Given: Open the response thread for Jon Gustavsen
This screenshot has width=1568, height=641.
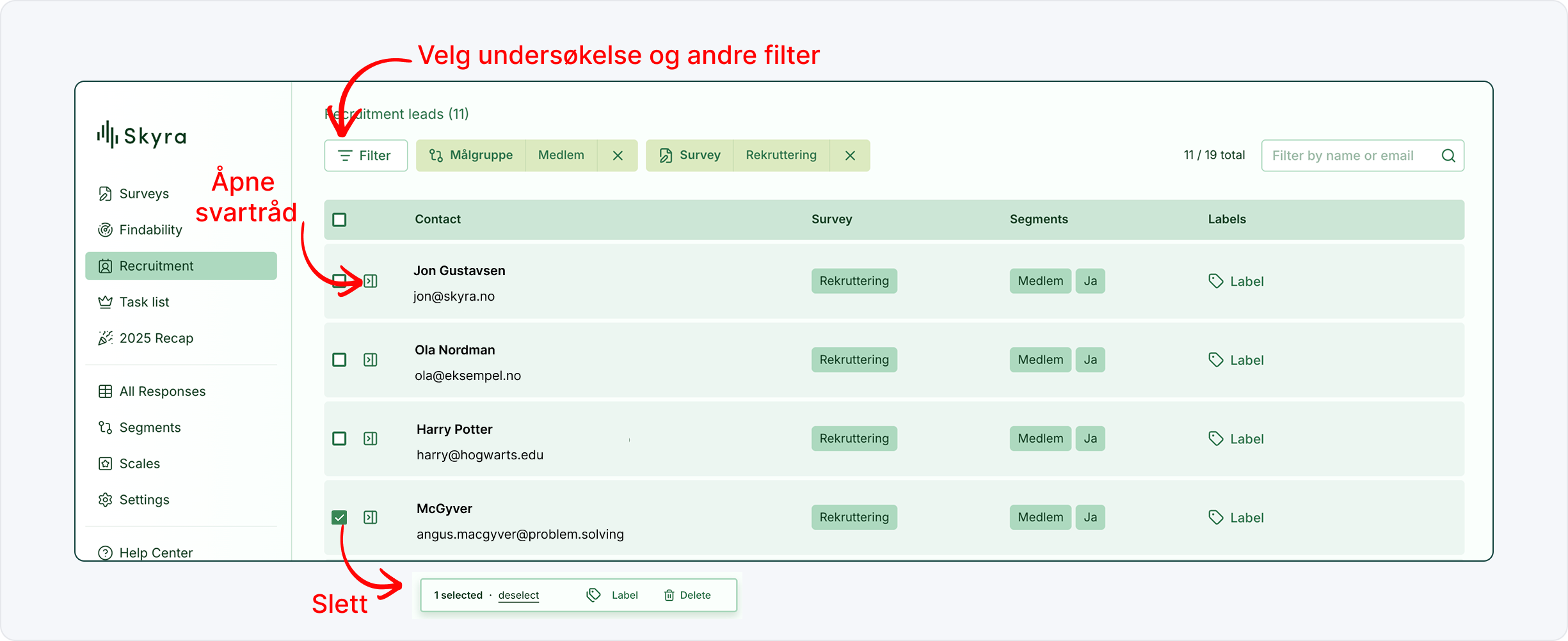Looking at the screenshot, I should 371,281.
